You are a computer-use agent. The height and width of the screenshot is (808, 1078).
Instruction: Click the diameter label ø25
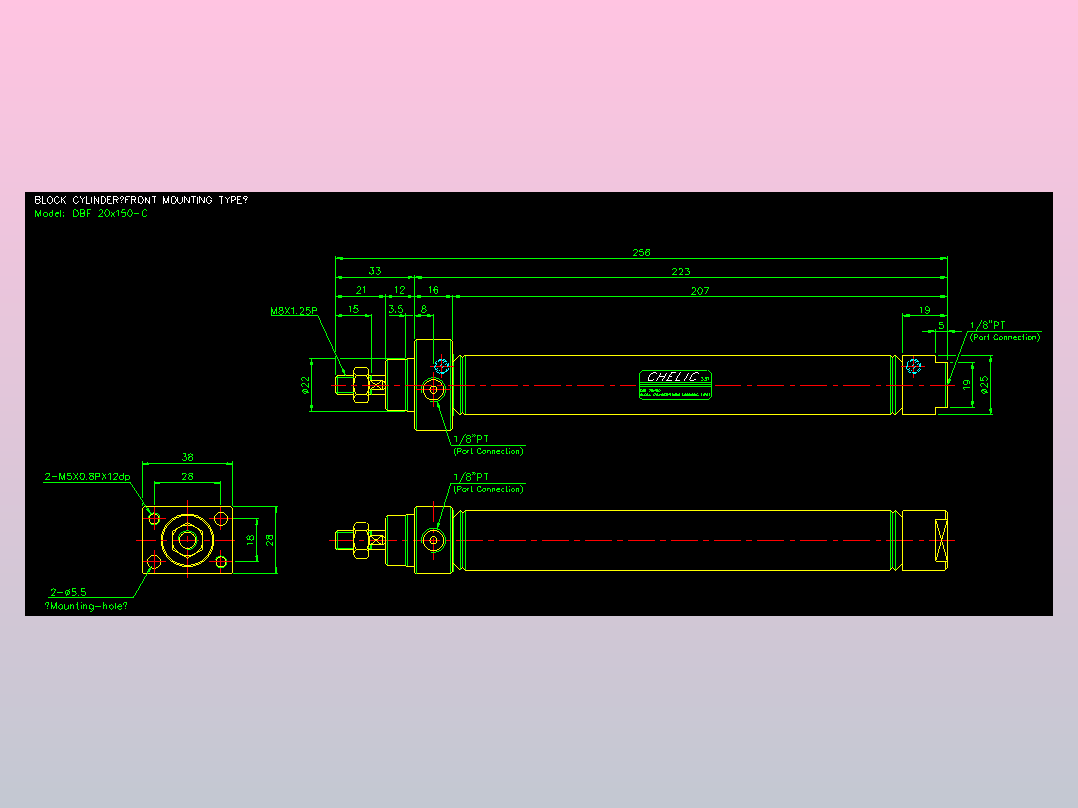[x=984, y=384]
